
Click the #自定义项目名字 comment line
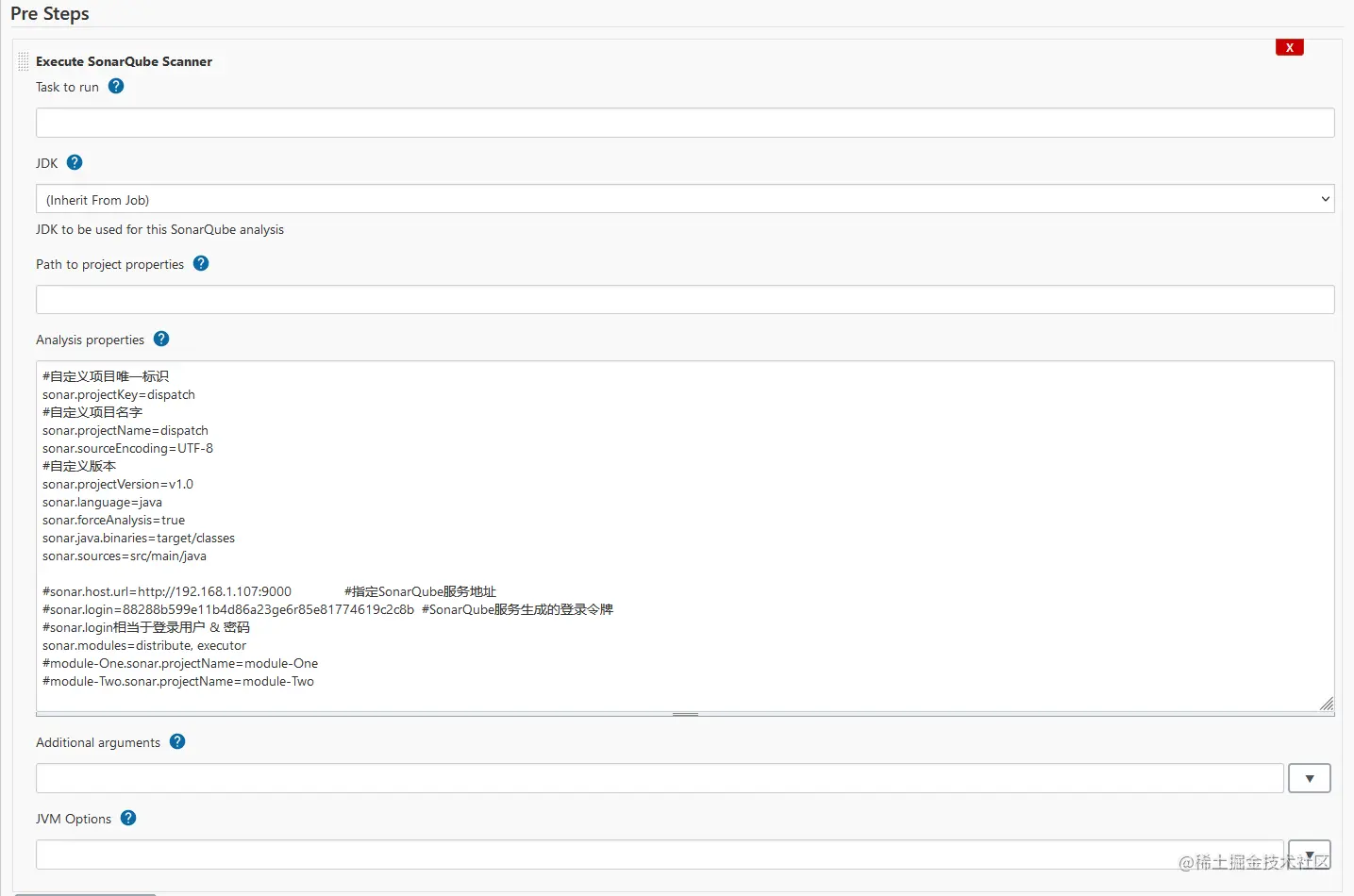pyautogui.click(x=92, y=412)
